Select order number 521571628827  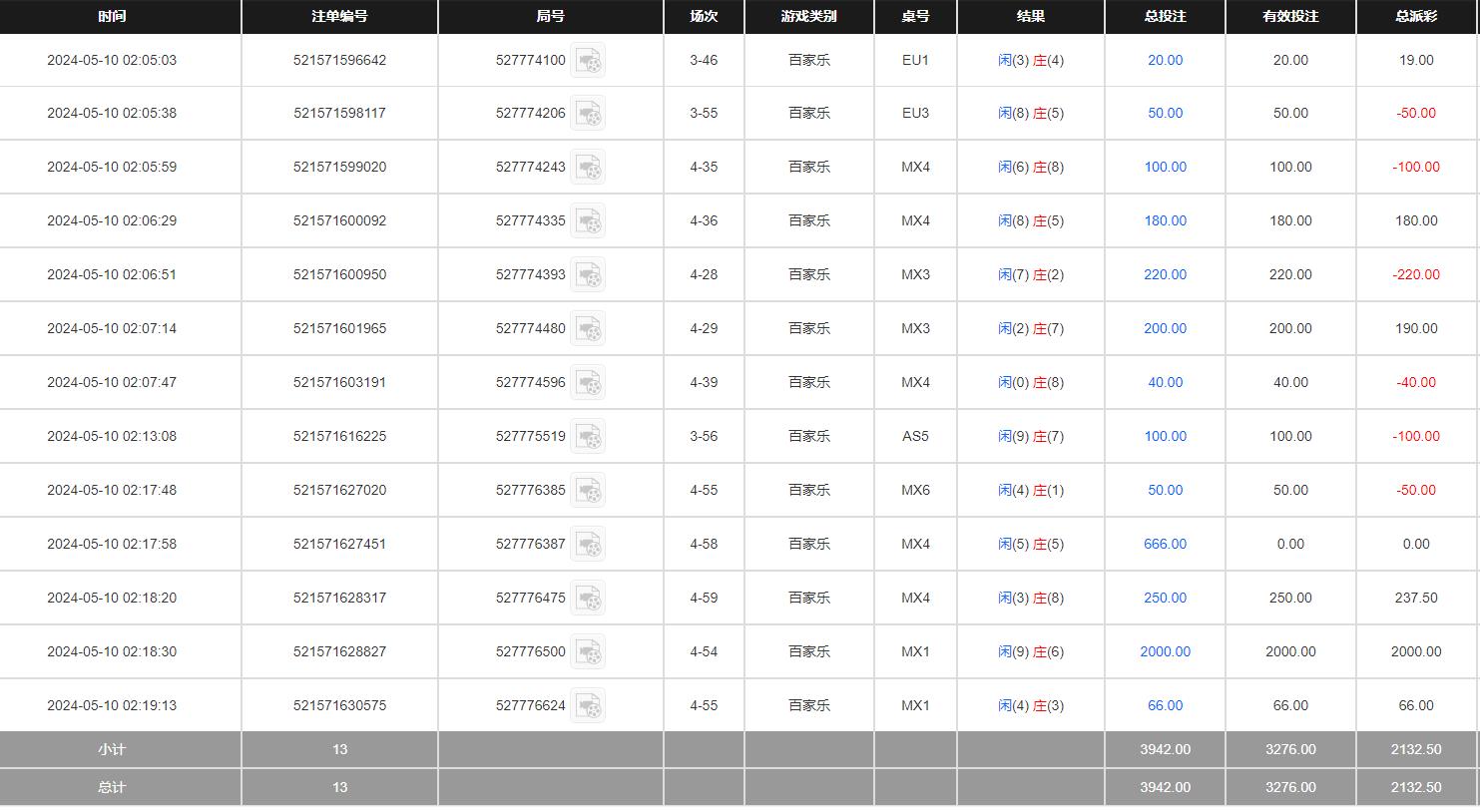[x=339, y=651]
